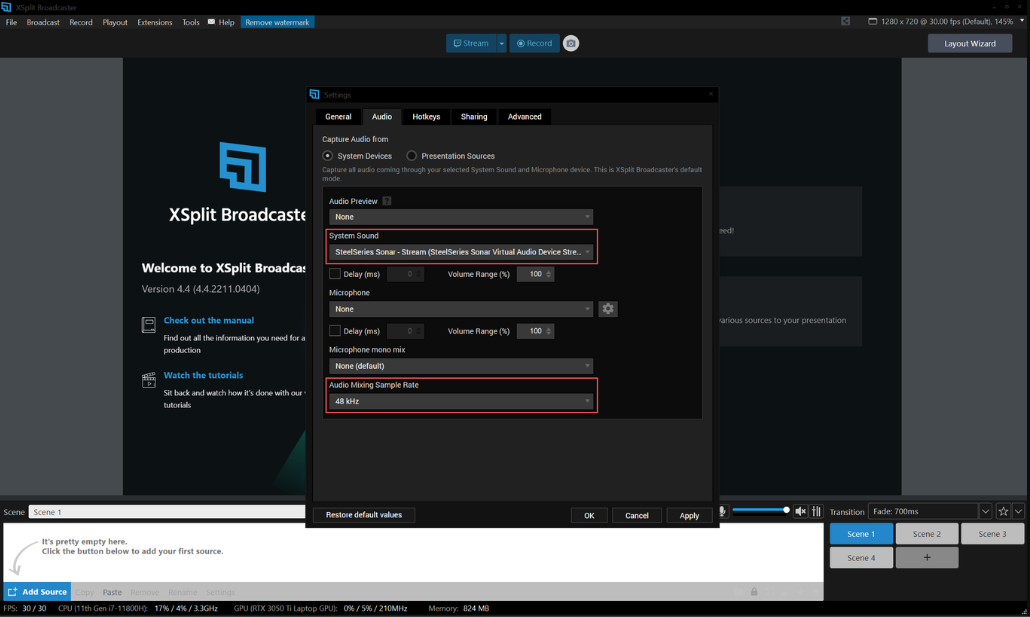1030x617 pixels.
Task: Click Restore default values button
Action: coord(364,515)
